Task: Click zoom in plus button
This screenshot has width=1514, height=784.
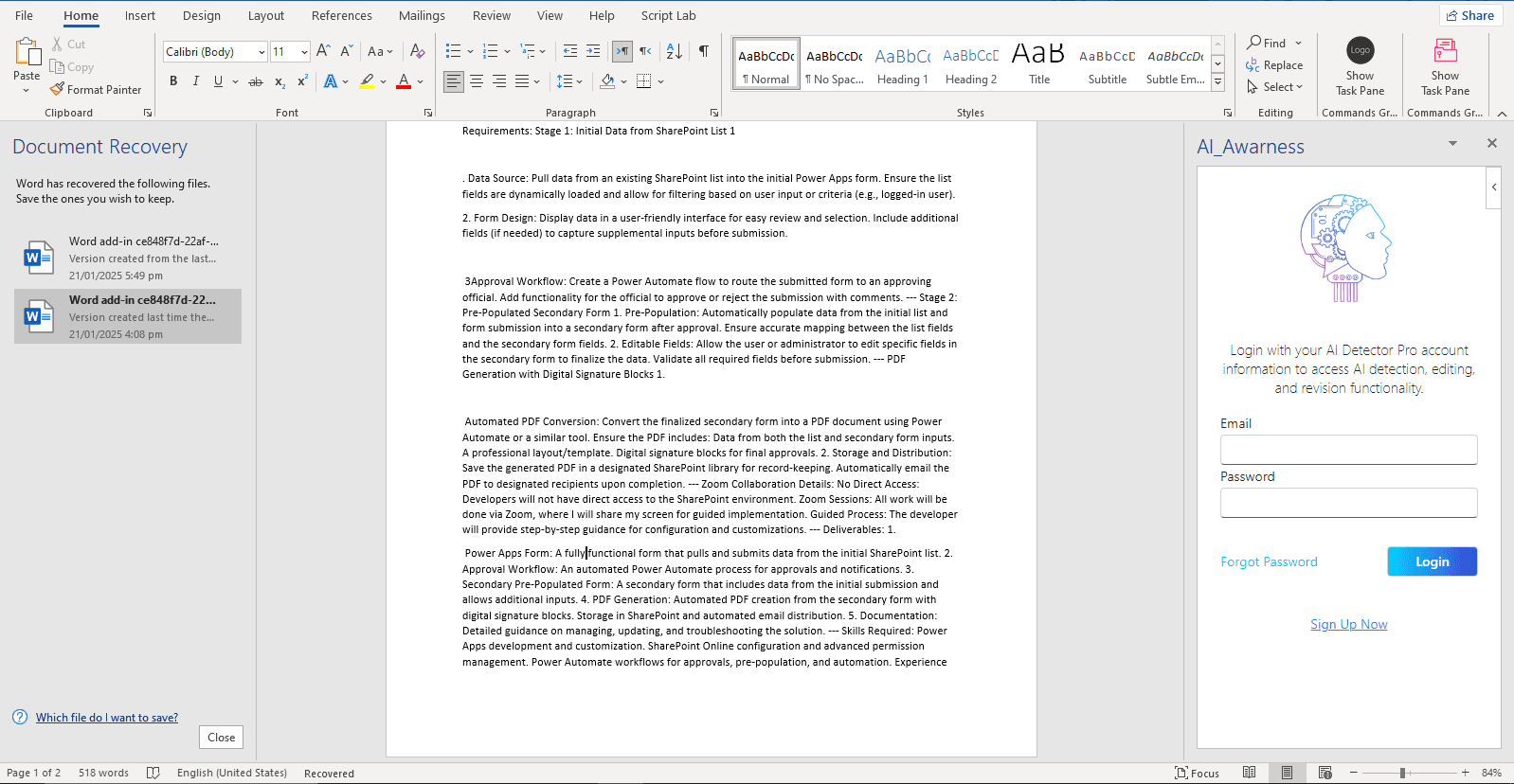Action: pyautogui.click(x=1466, y=773)
